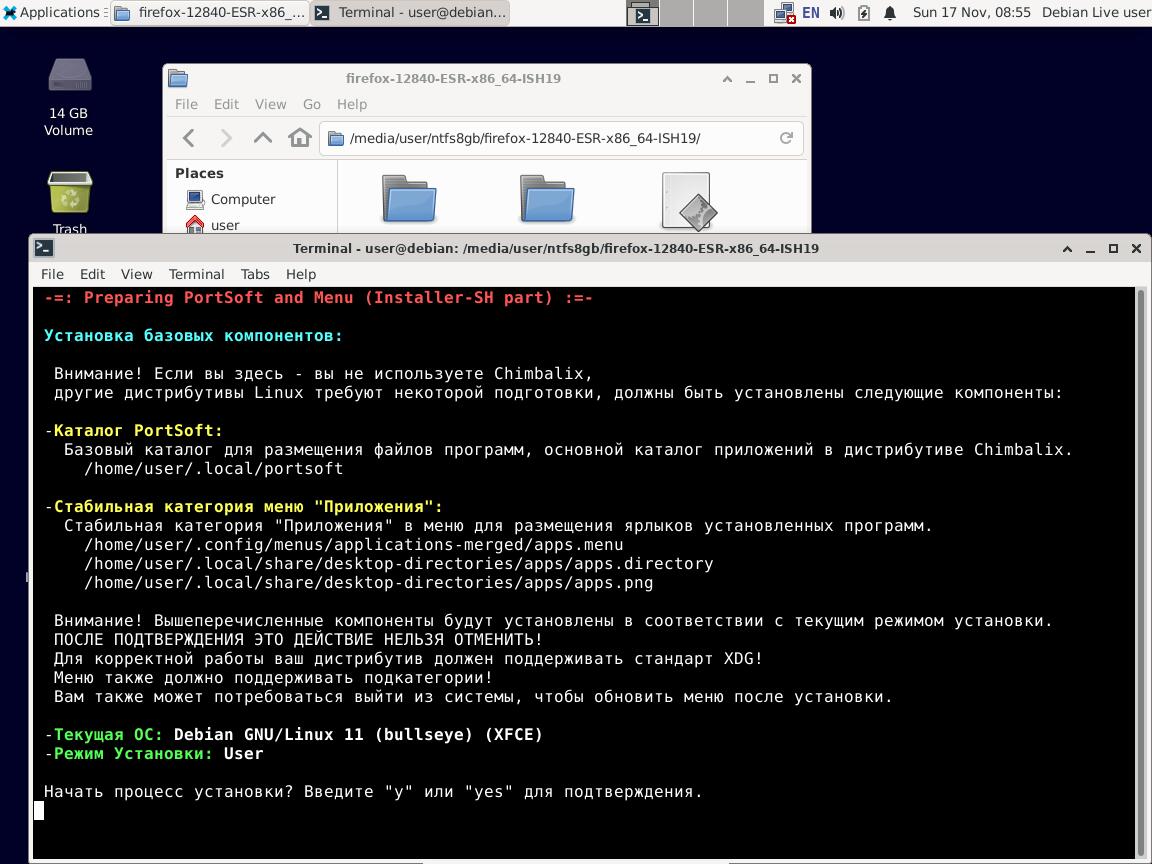This screenshot has width=1152, height=864.
Task: Open the network connection tray icon
Action: coord(785,12)
